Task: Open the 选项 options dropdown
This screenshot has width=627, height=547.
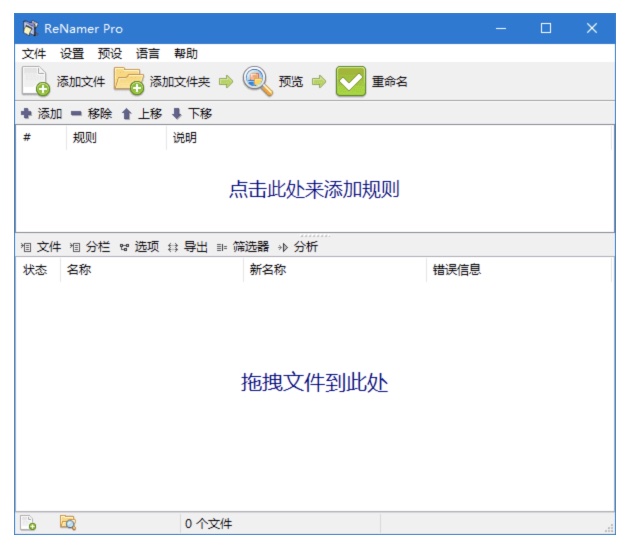Action: tap(147, 247)
